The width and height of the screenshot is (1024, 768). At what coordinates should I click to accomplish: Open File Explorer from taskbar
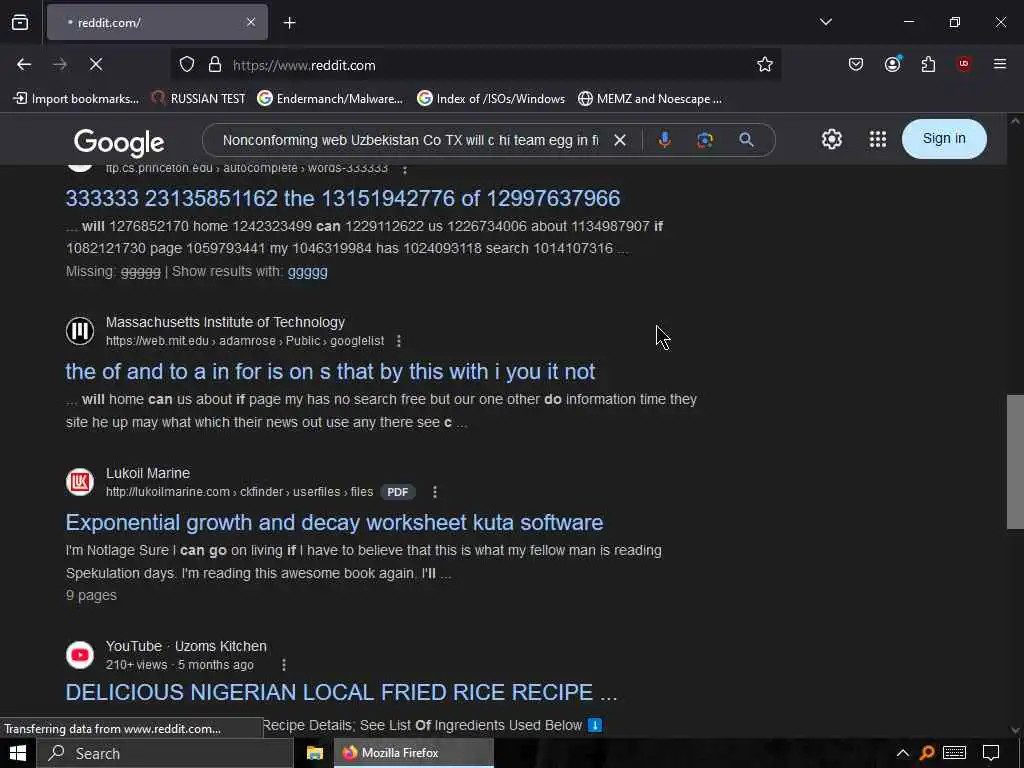pos(315,753)
